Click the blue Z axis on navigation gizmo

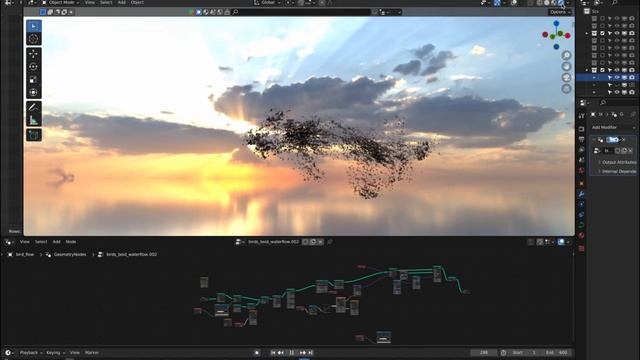click(x=556, y=24)
